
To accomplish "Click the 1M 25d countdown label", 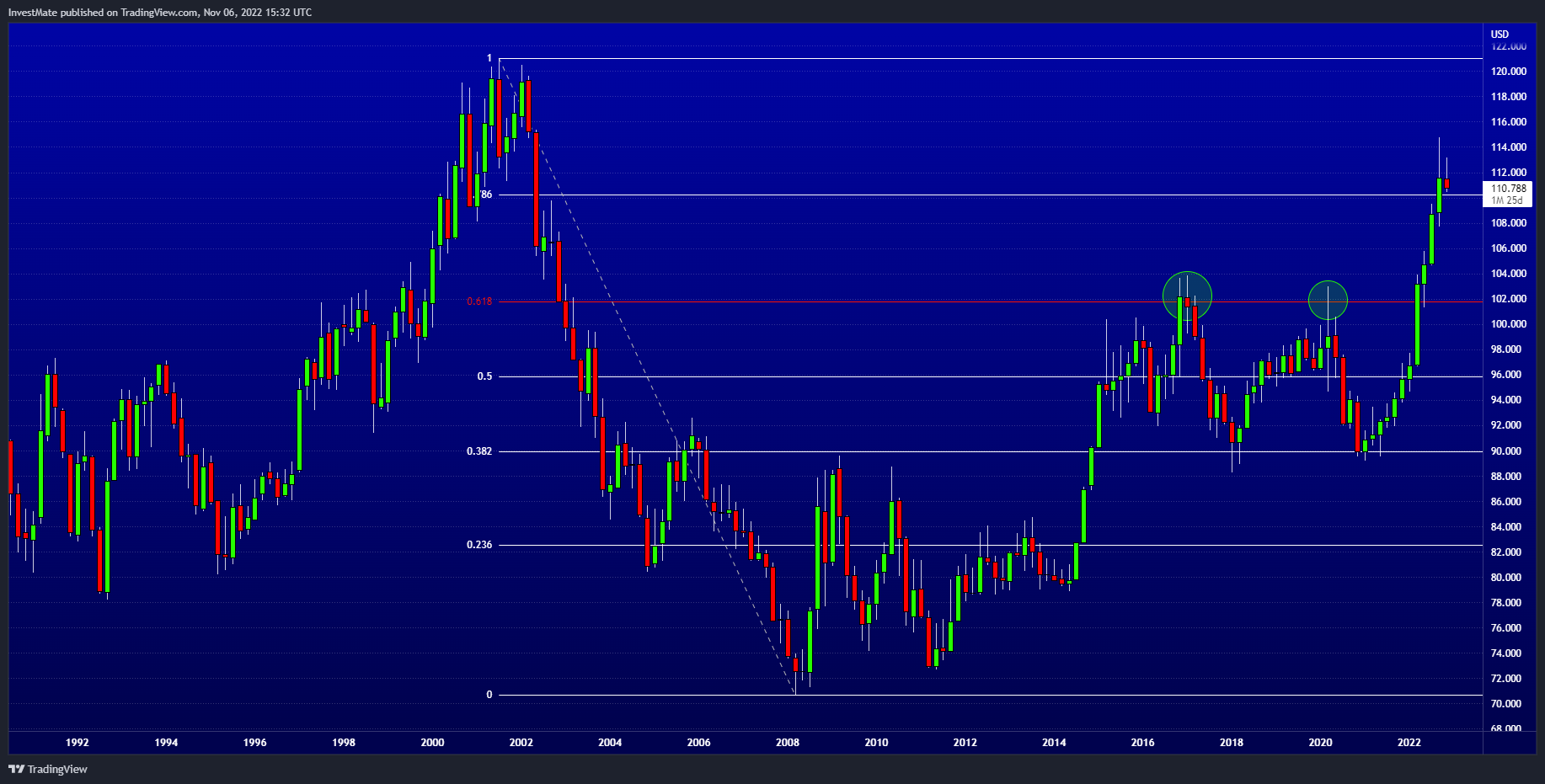I will (1506, 200).
